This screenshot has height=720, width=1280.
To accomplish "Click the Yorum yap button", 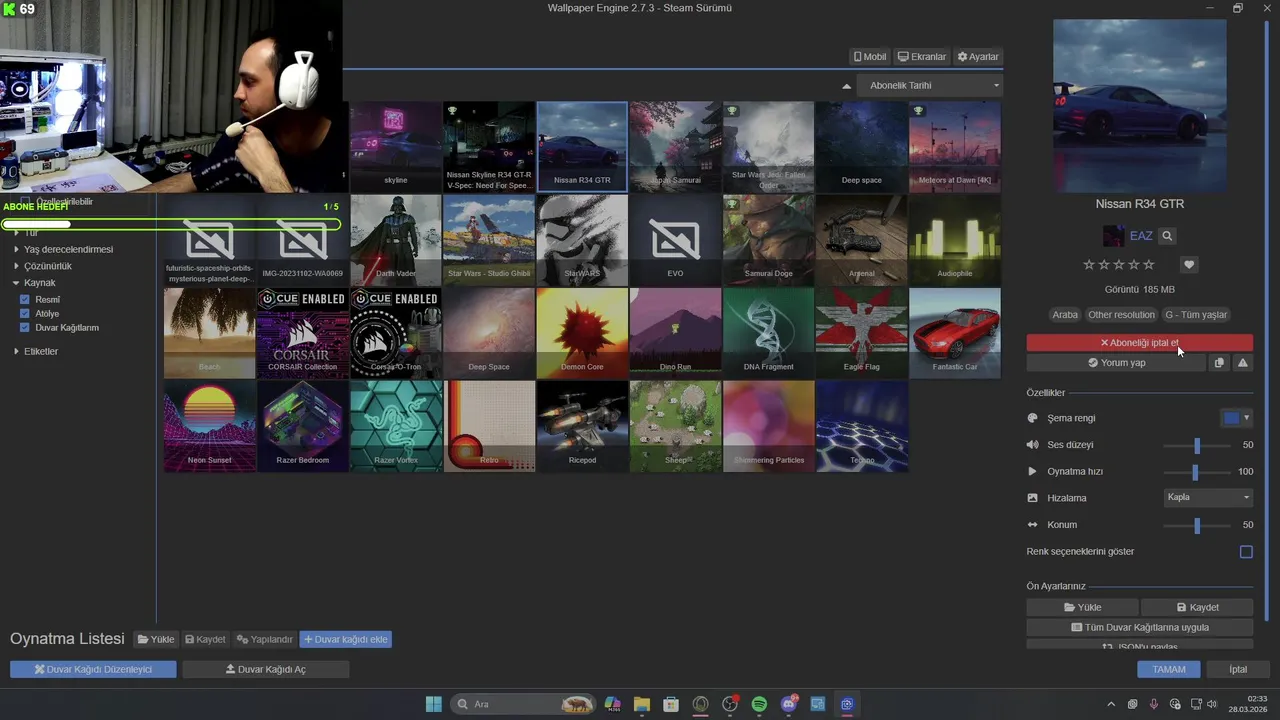I will tap(1116, 363).
